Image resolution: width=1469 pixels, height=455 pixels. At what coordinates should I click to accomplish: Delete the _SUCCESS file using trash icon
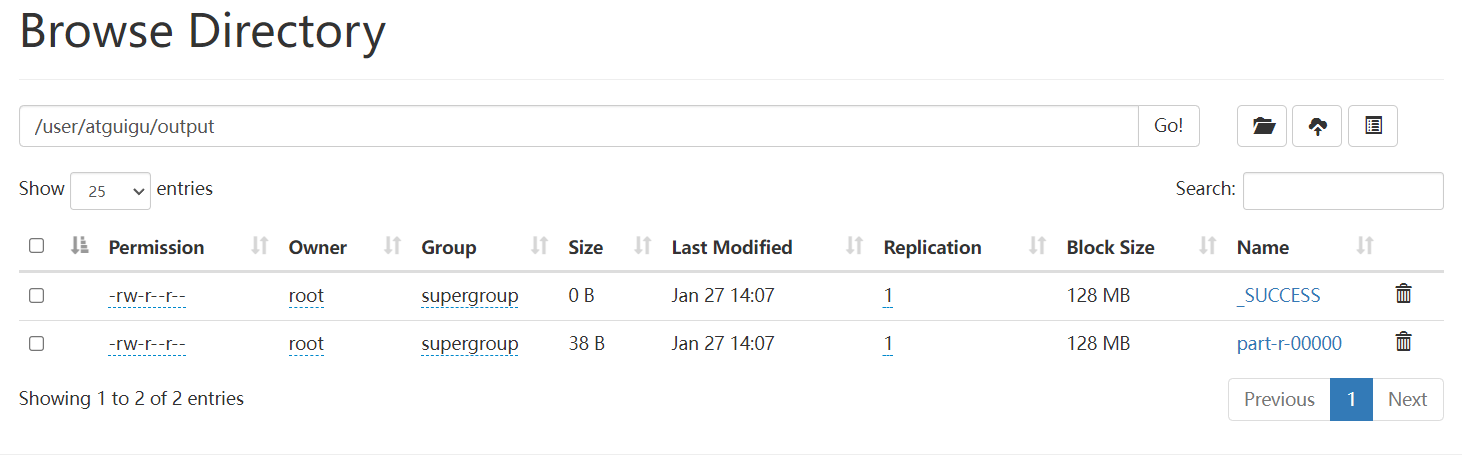[1404, 294]
